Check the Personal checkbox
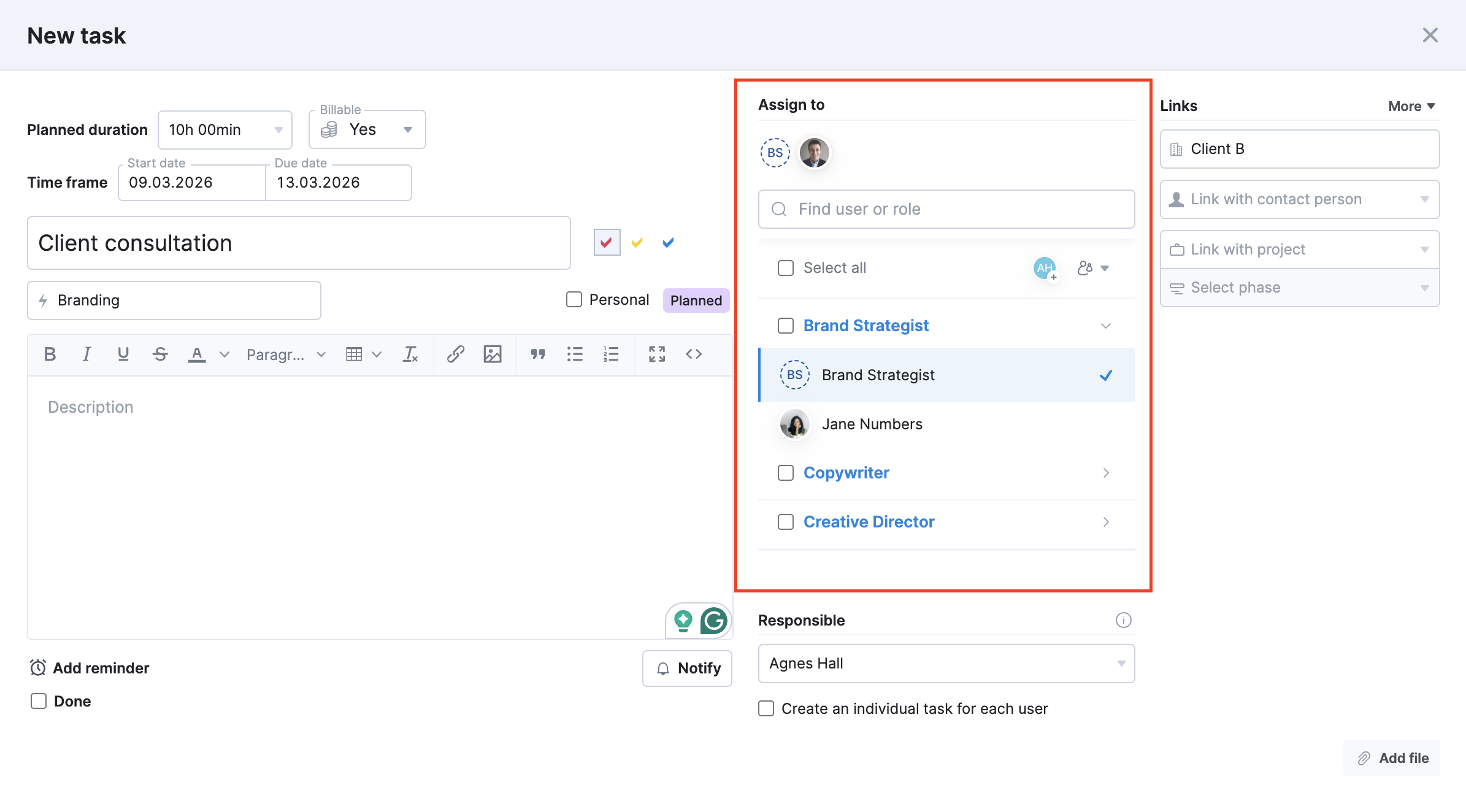The width and height of the screenshot is (1466, 812). click(574, 299)
